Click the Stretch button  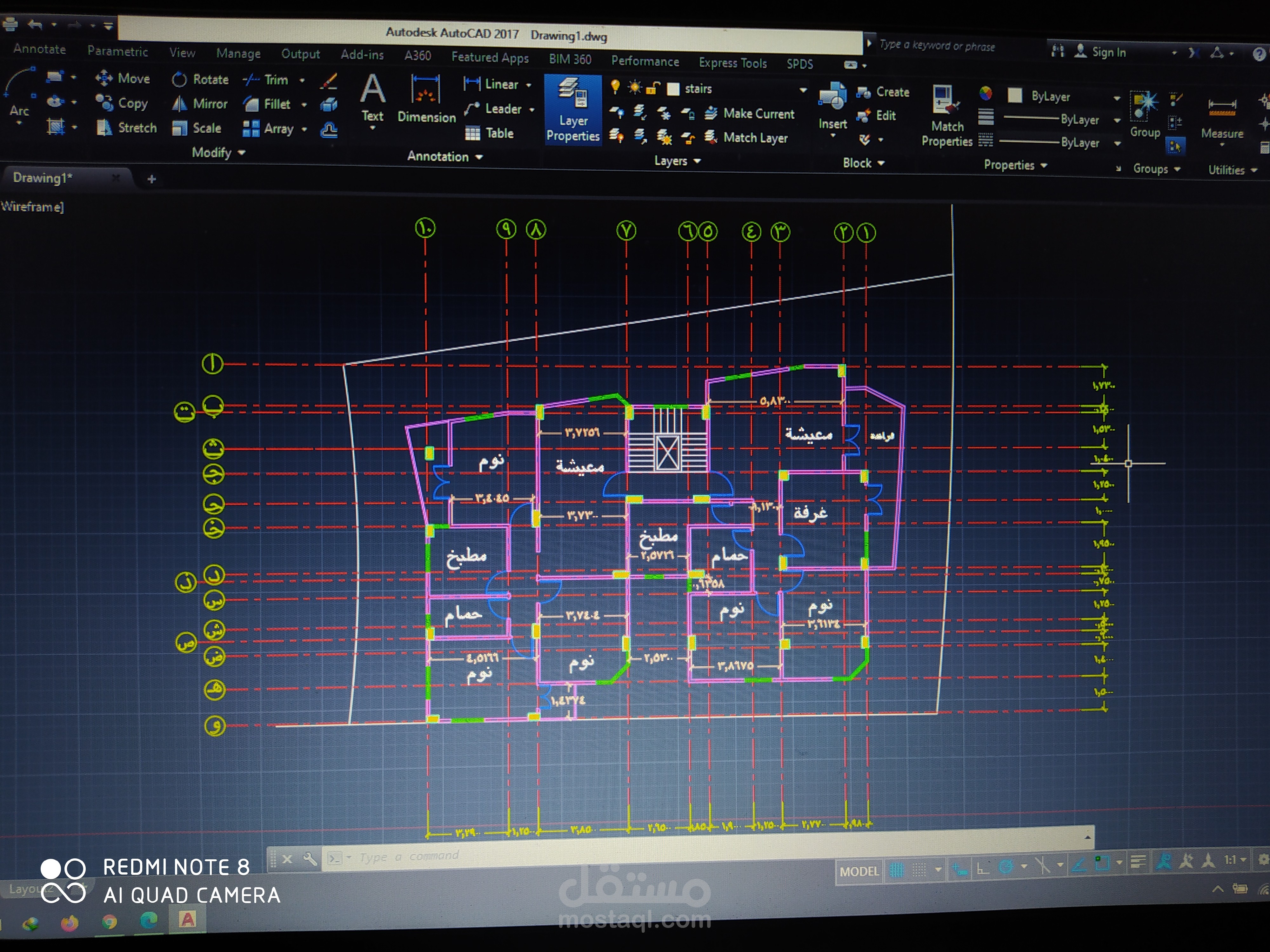pyautogui.click(x=126, y=127)
